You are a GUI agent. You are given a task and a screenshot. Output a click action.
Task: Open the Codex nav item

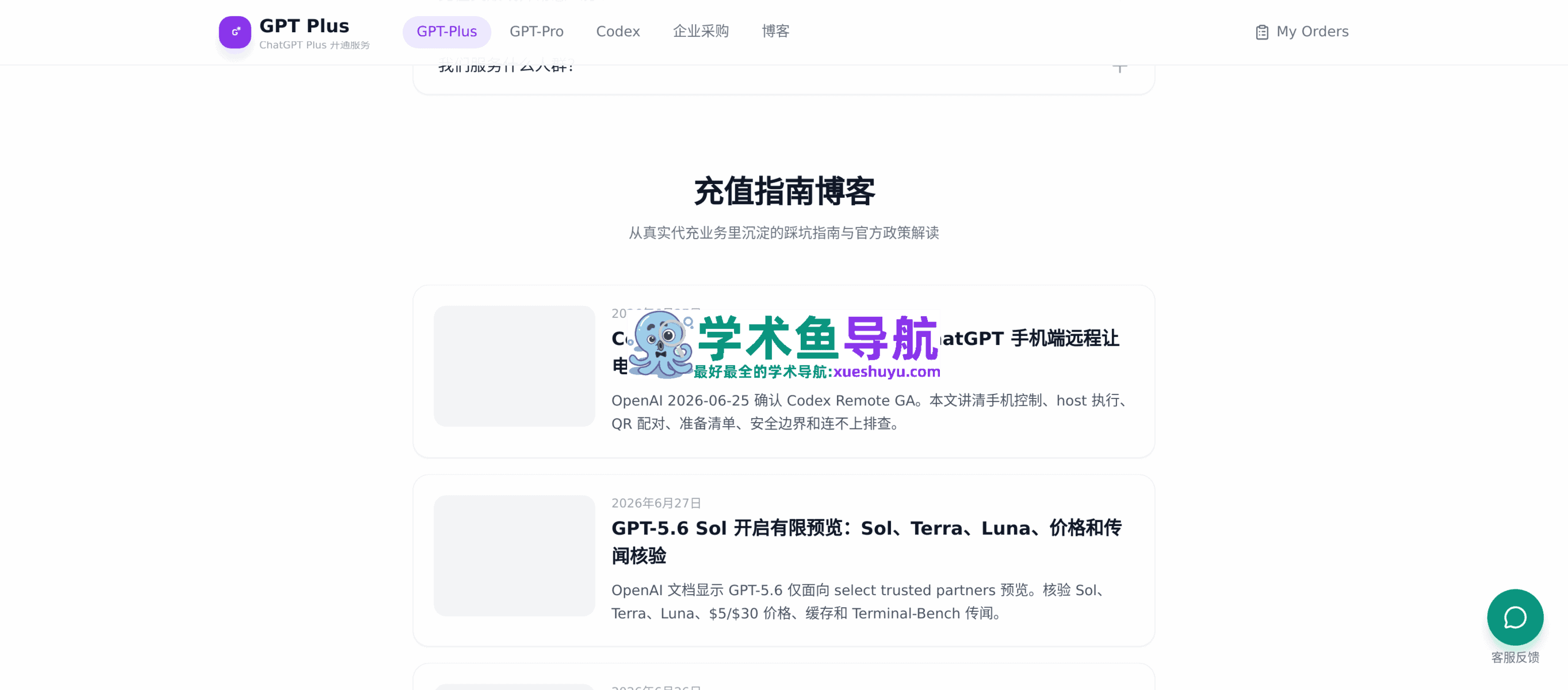click(618, 32)
